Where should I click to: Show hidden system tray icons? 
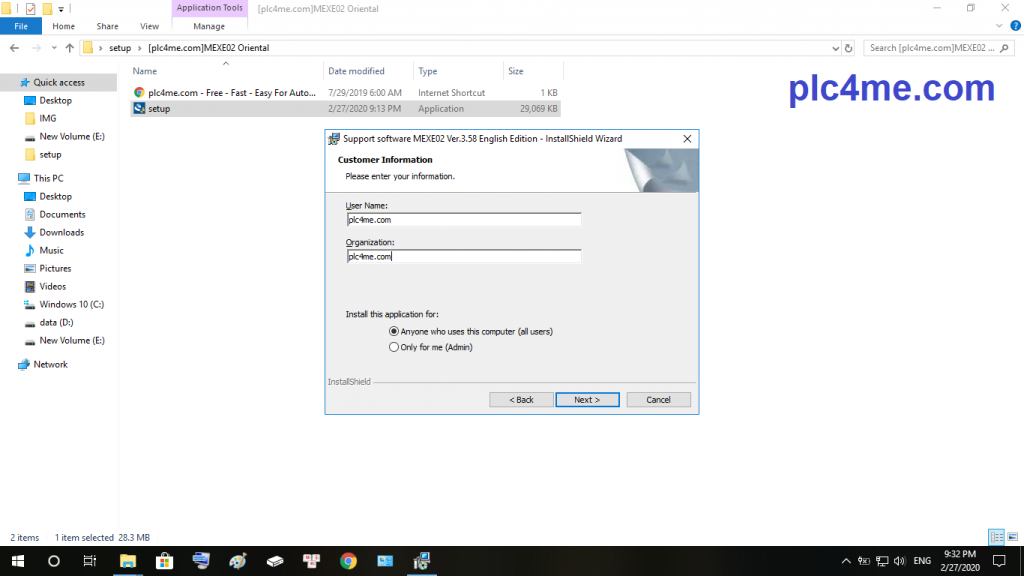[846, 561]
